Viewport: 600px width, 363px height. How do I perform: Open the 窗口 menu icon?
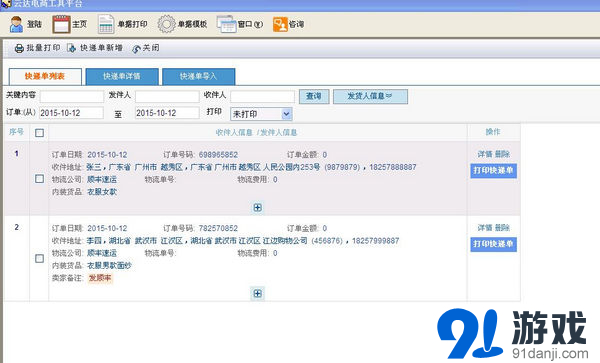(x=227, y=24)
